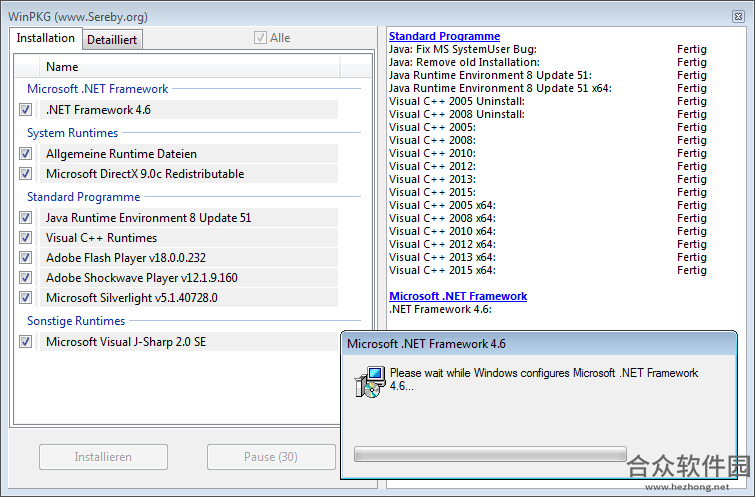Click the 'Visual C++ 2015 x64:' log line
Viewport: 755px width, 497px height.
point(442,270)
